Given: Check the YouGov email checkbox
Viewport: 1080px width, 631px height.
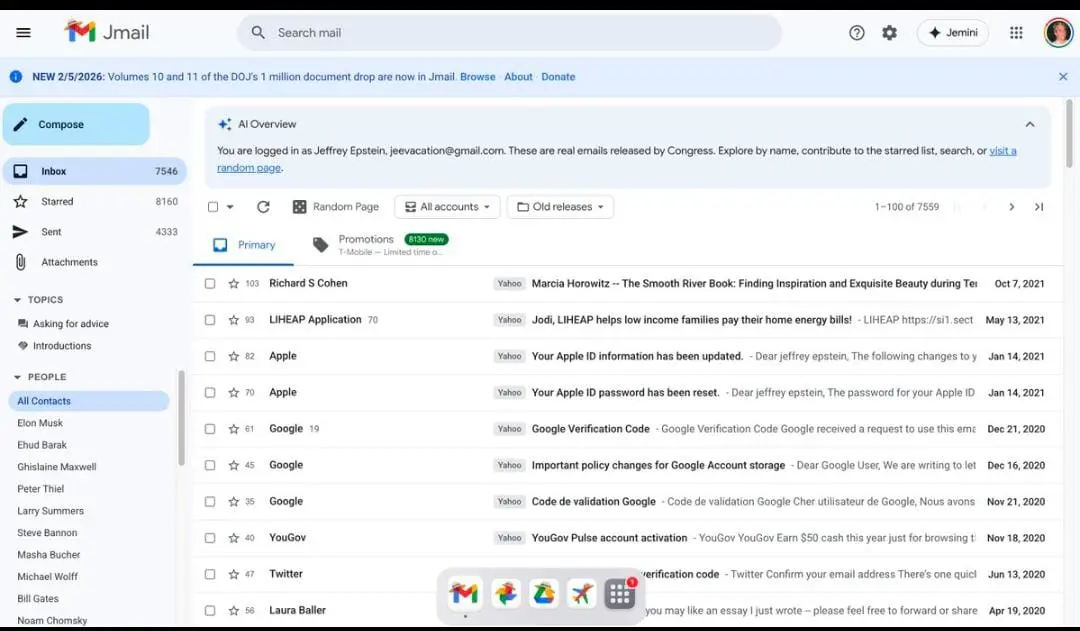Looking at the screenshot, I should click(210, 538).
